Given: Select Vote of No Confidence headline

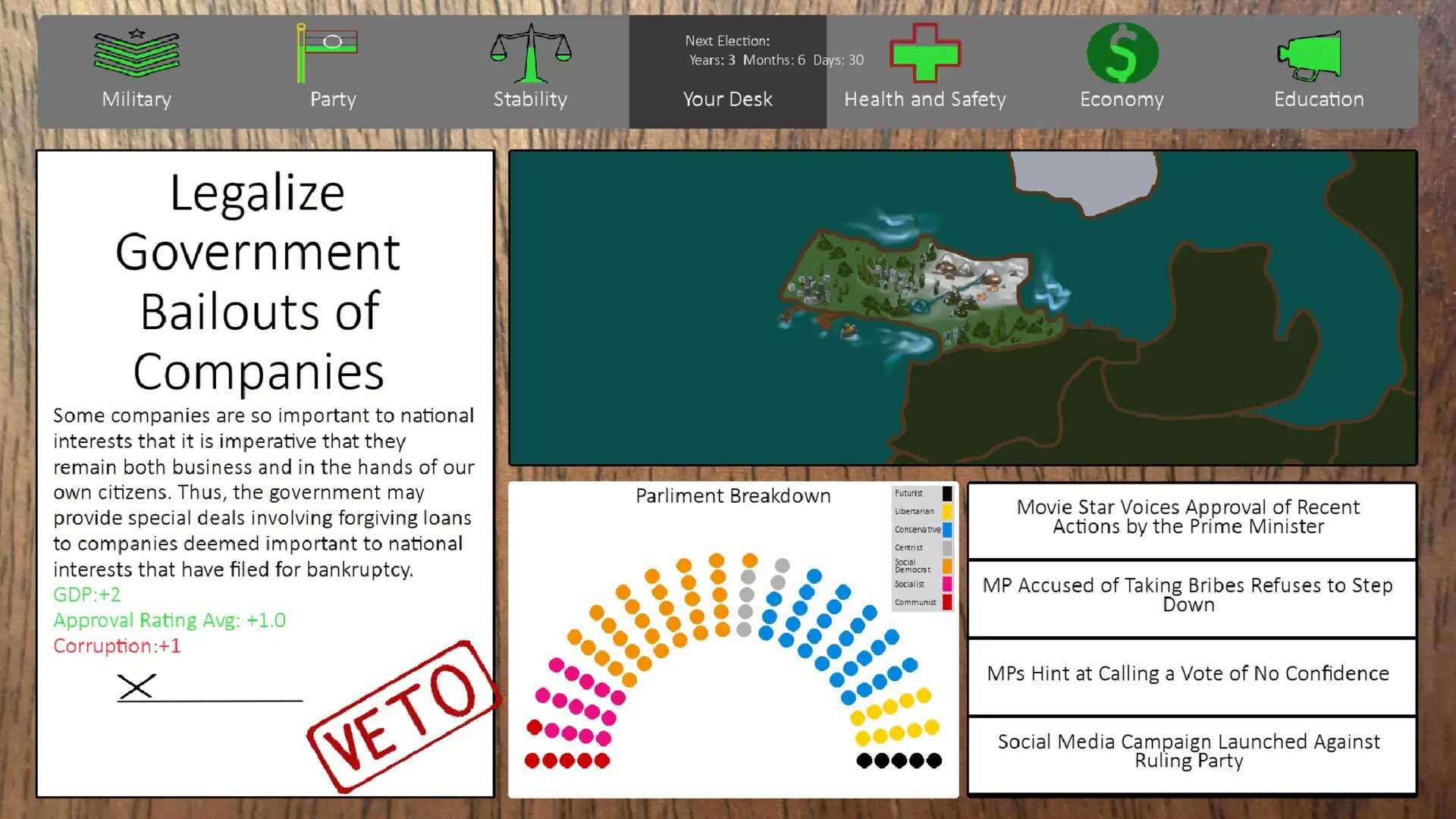Looking at the screenshot, I should point(1188,673).
